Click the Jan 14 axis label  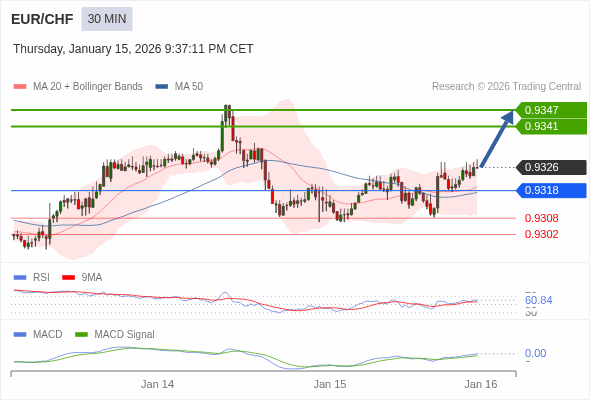coord(157,384)
